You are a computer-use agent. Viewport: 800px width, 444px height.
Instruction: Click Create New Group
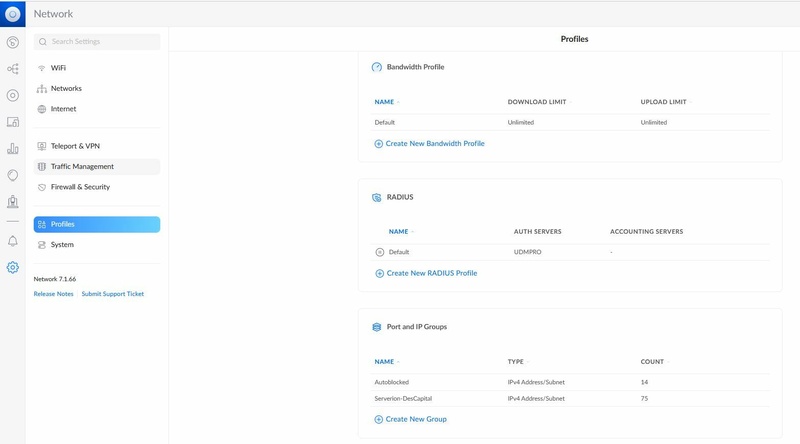(416, 420)
